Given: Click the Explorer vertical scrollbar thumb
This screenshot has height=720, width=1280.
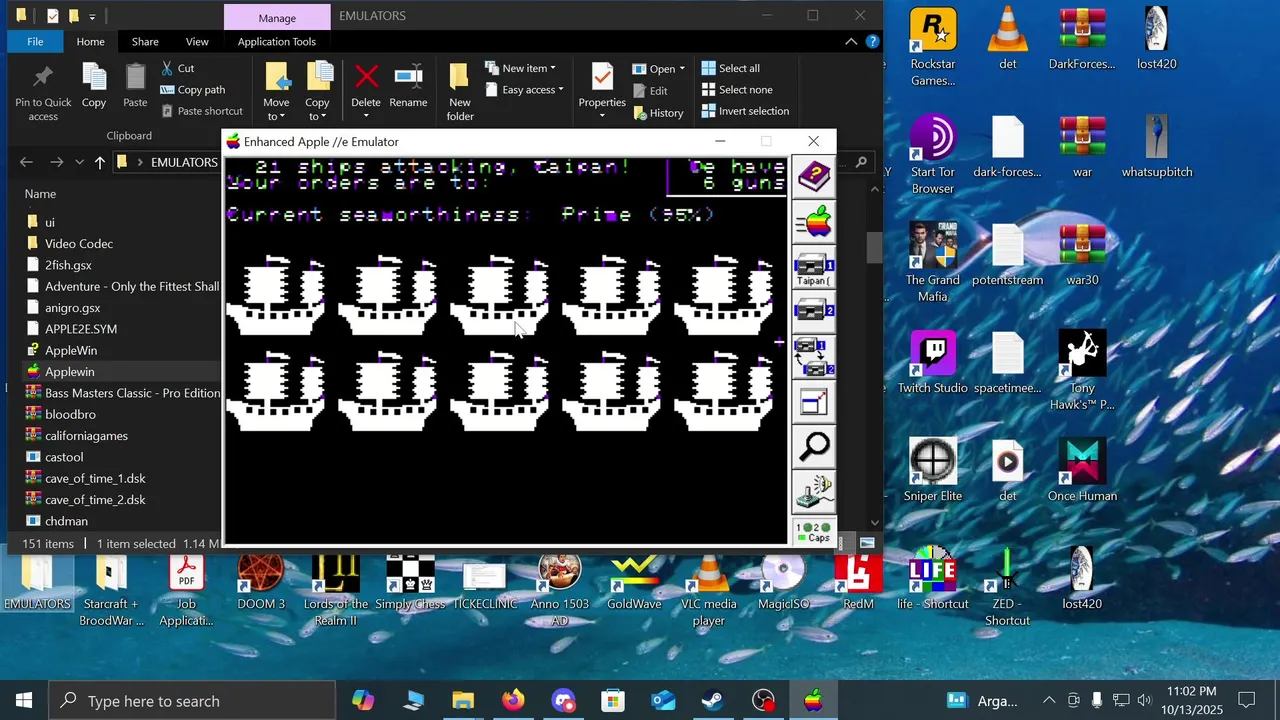Looking at the screenshot, I should coord(876,247).
